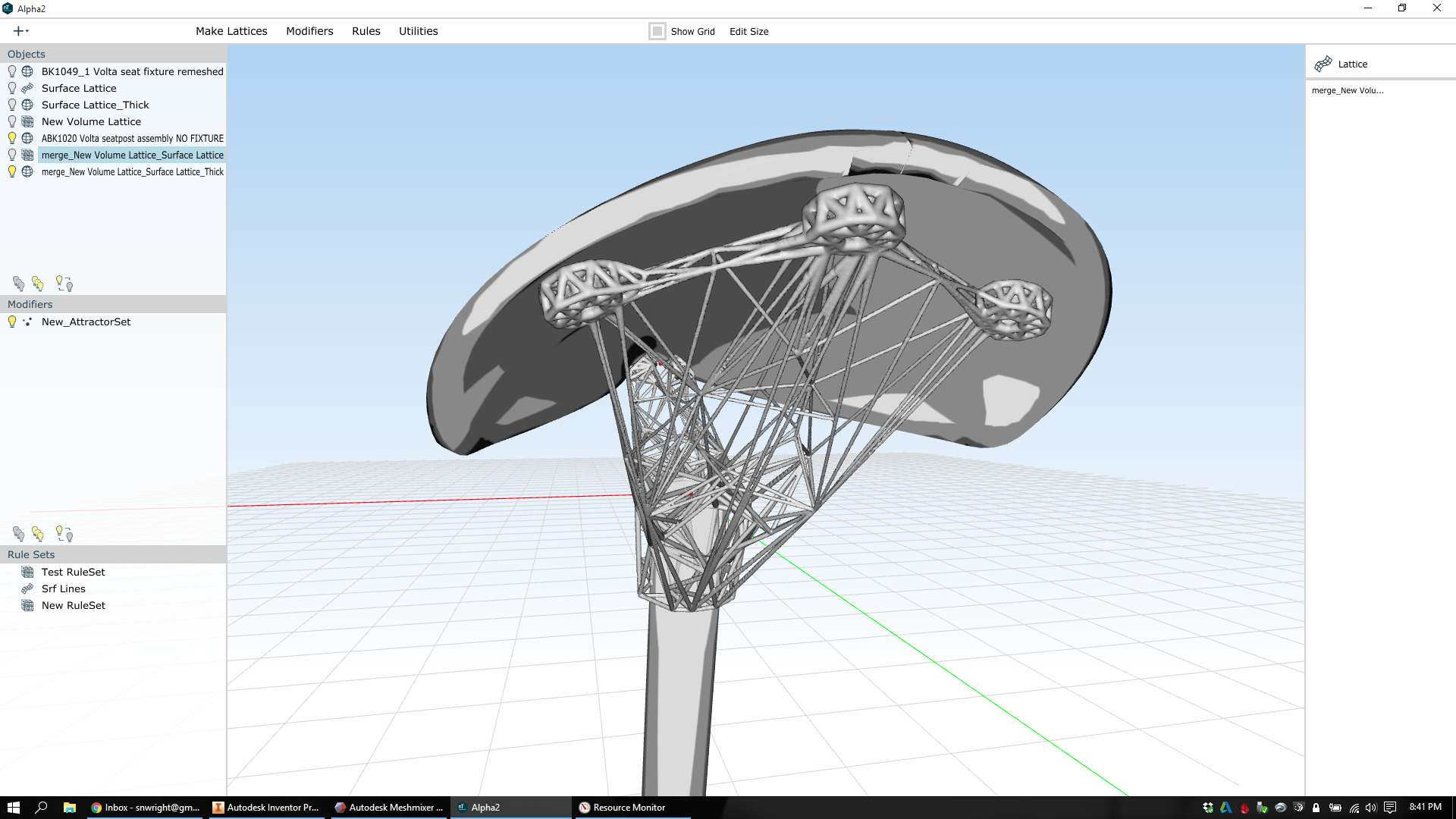Image resolution: width=1456 pixels, height=819 pixels.
Task: Click attractor dots icon of New_AttractorSet
Action: click(27, 322)
